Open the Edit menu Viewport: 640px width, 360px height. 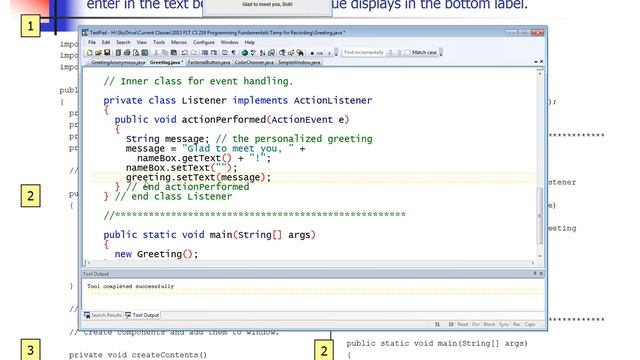pos(106,42)
